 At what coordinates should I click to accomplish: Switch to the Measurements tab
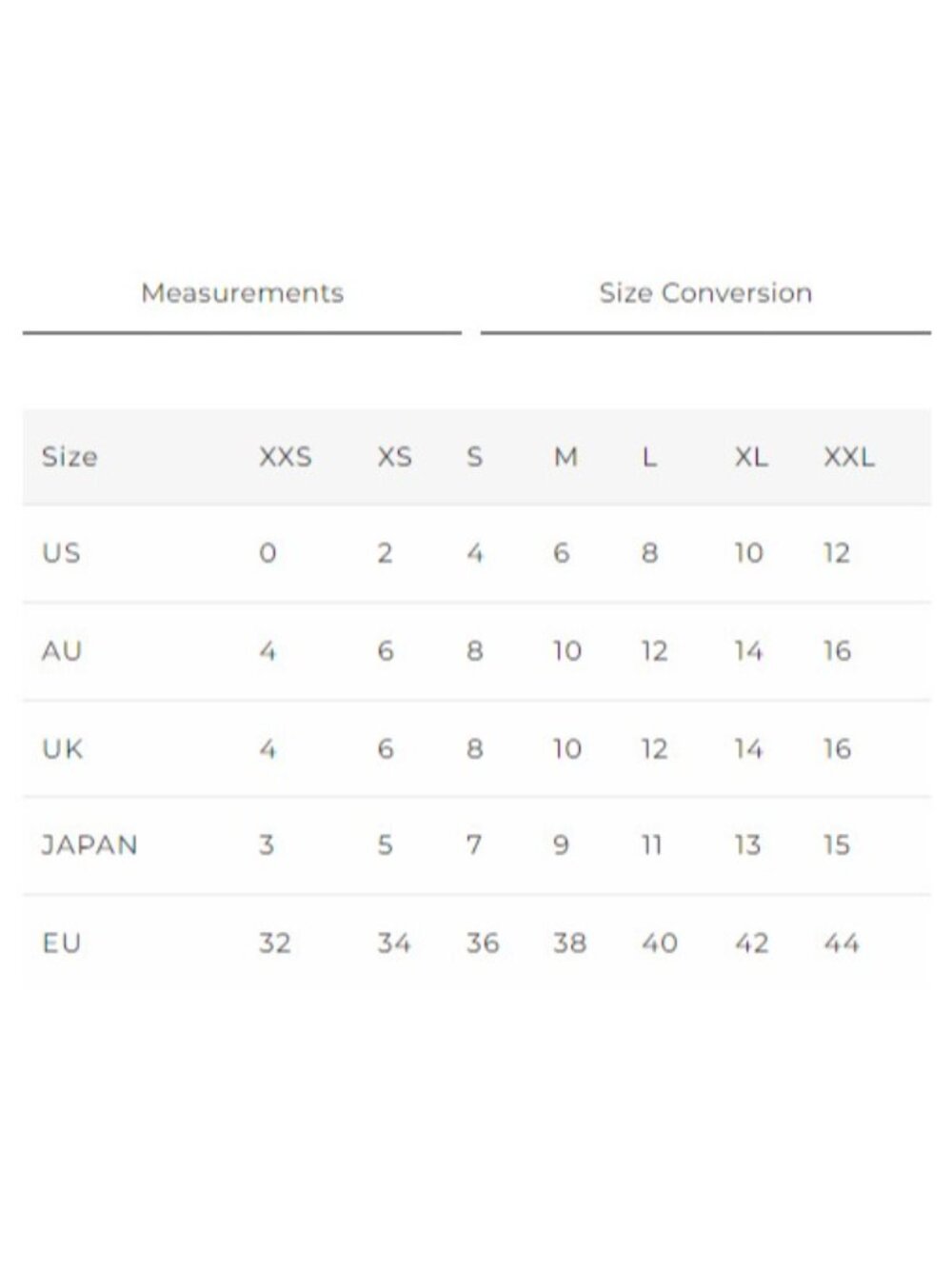pyautogui.click(x=242, y=293)
